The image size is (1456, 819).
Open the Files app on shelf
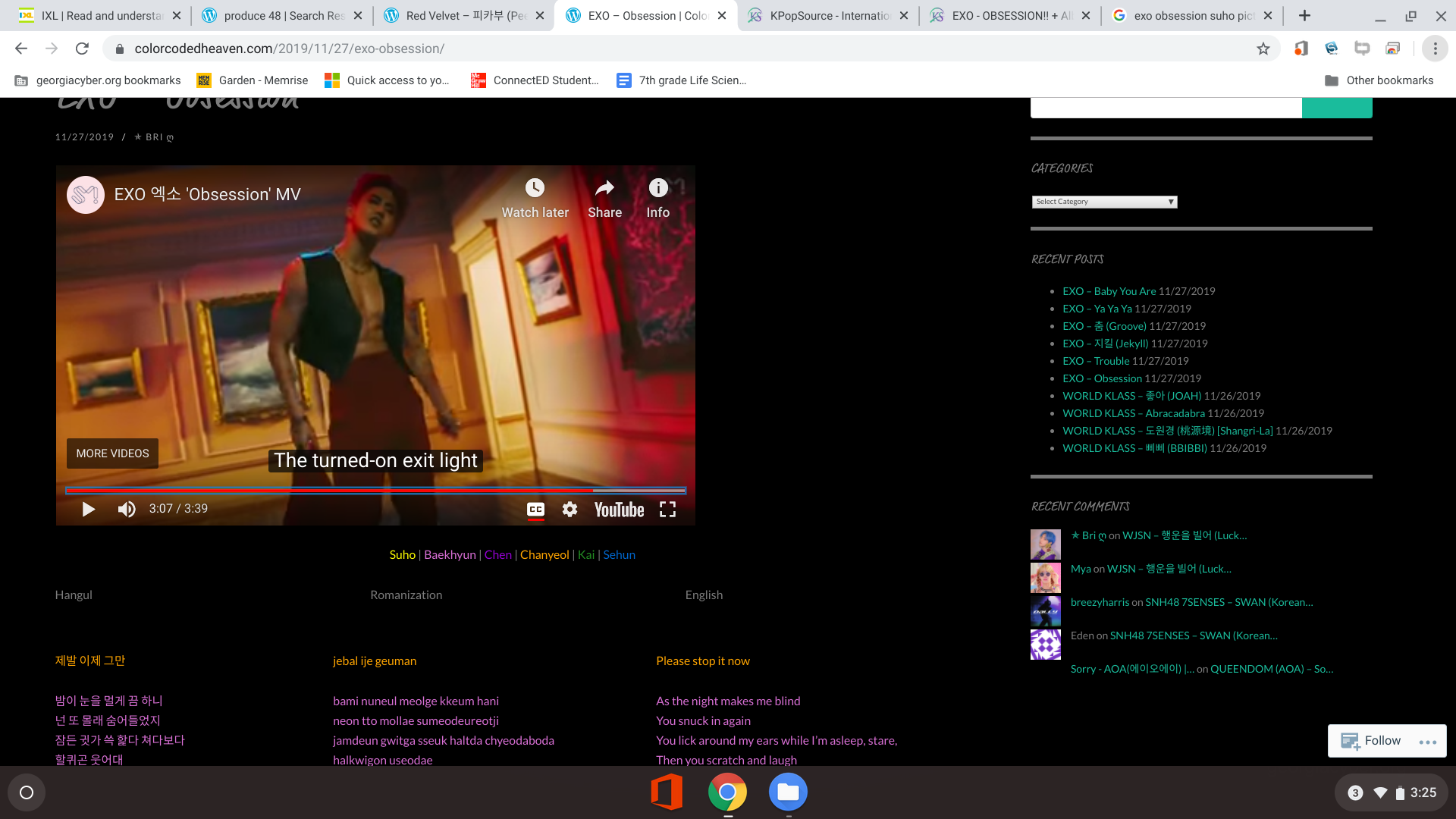click(x=788, y=792)
